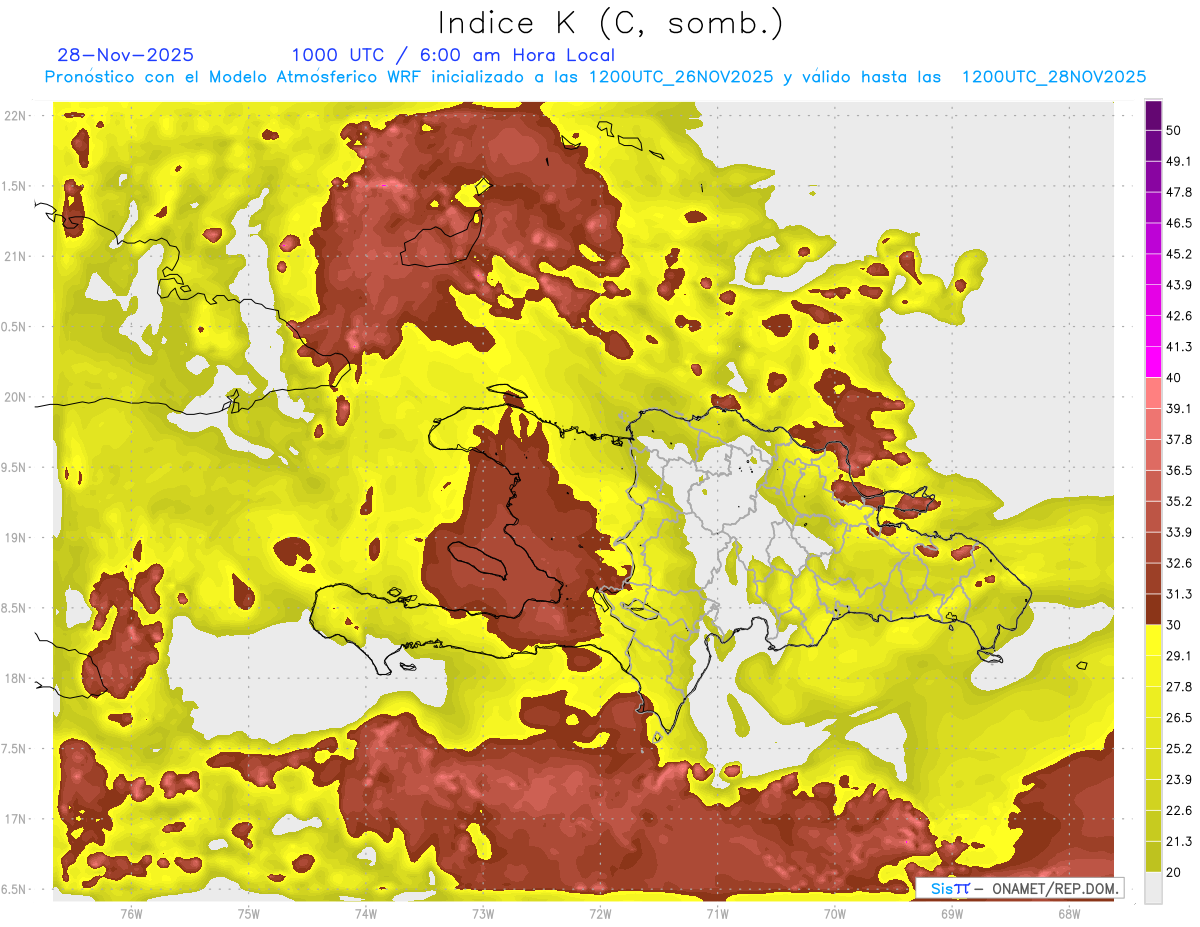Viewport: 1200px width, 927px height.
Task: Click the "74W" longitude label
Action: click(x=365, y=913)
